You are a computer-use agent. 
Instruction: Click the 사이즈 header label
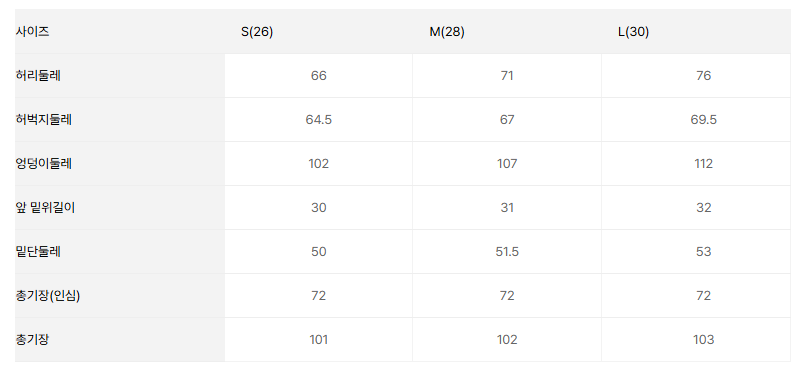tap(33, 32)
